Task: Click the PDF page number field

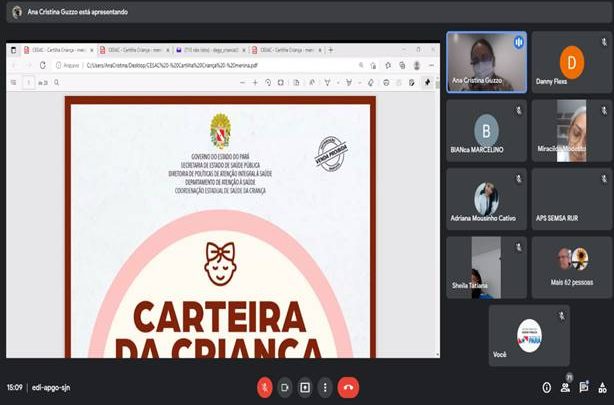Action: coord(29,83)
